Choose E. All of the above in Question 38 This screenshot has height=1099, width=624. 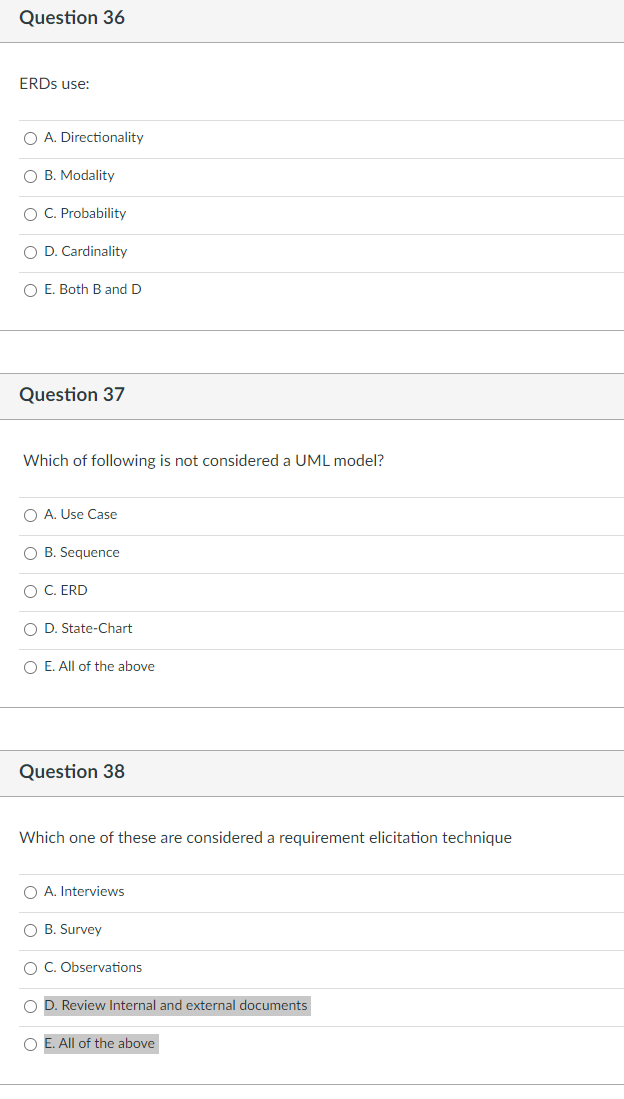30,1044
